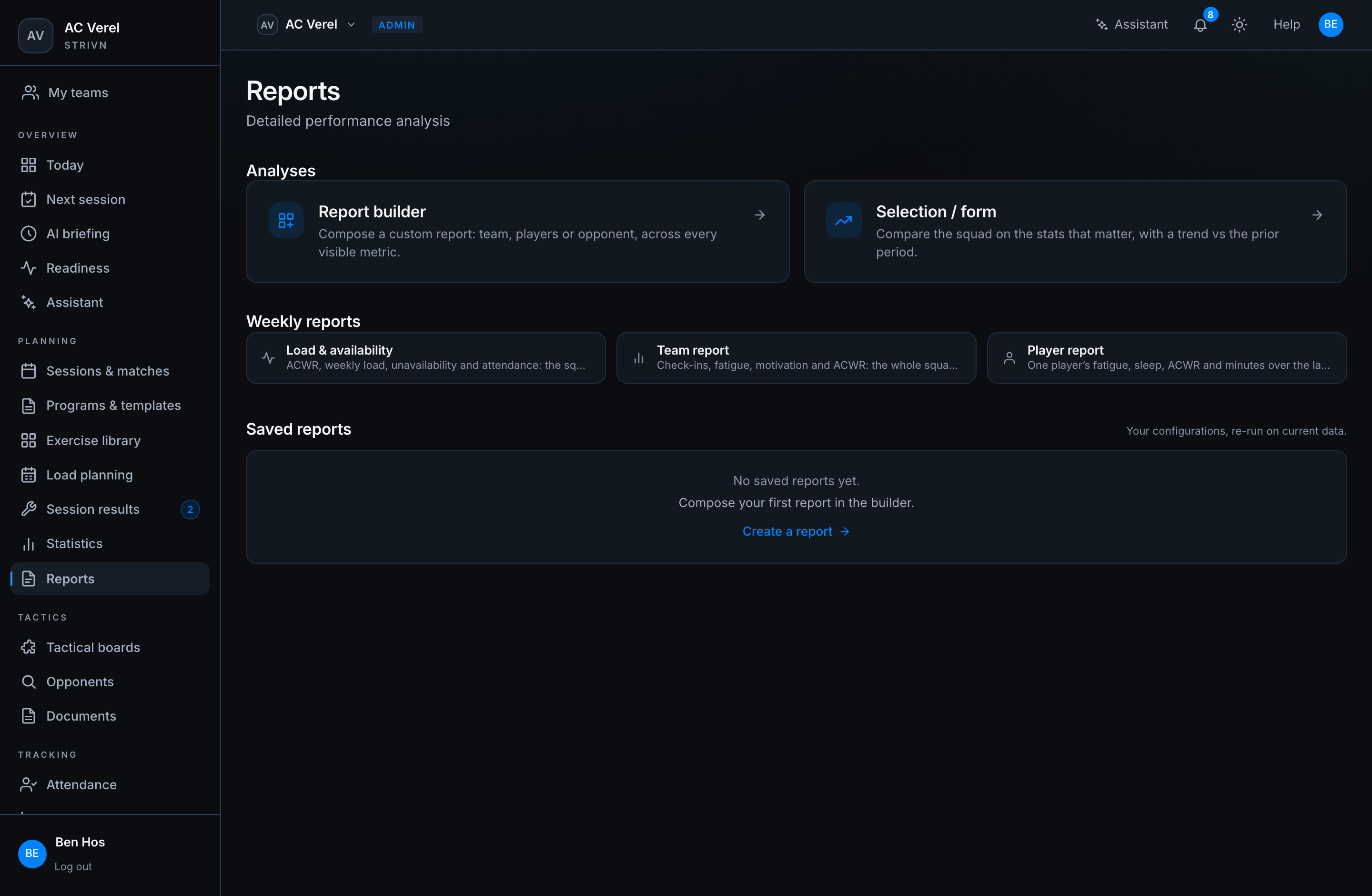Open the Selection / form card title

(x=936, y=212)
